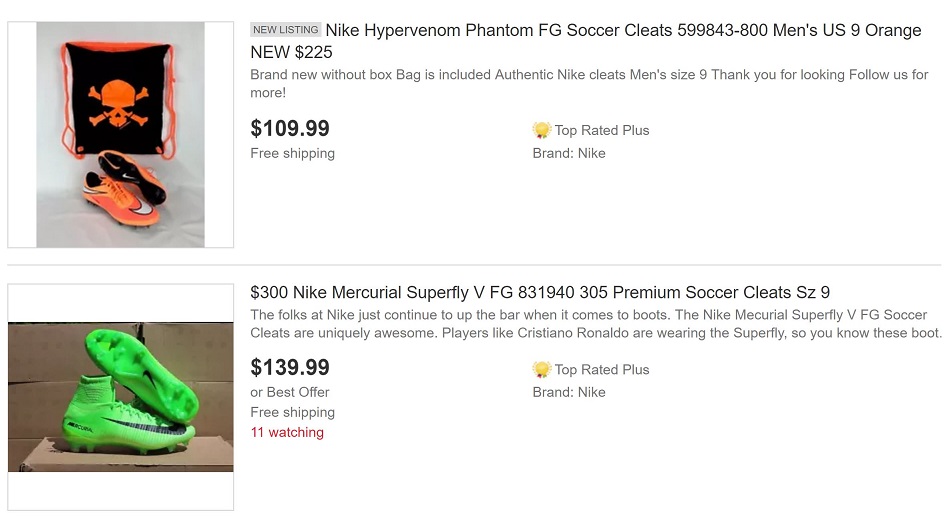Click the or Best Offer label
Image resolution: width=945 pixels, height=530 pixels.
click(x=290, y=392)
